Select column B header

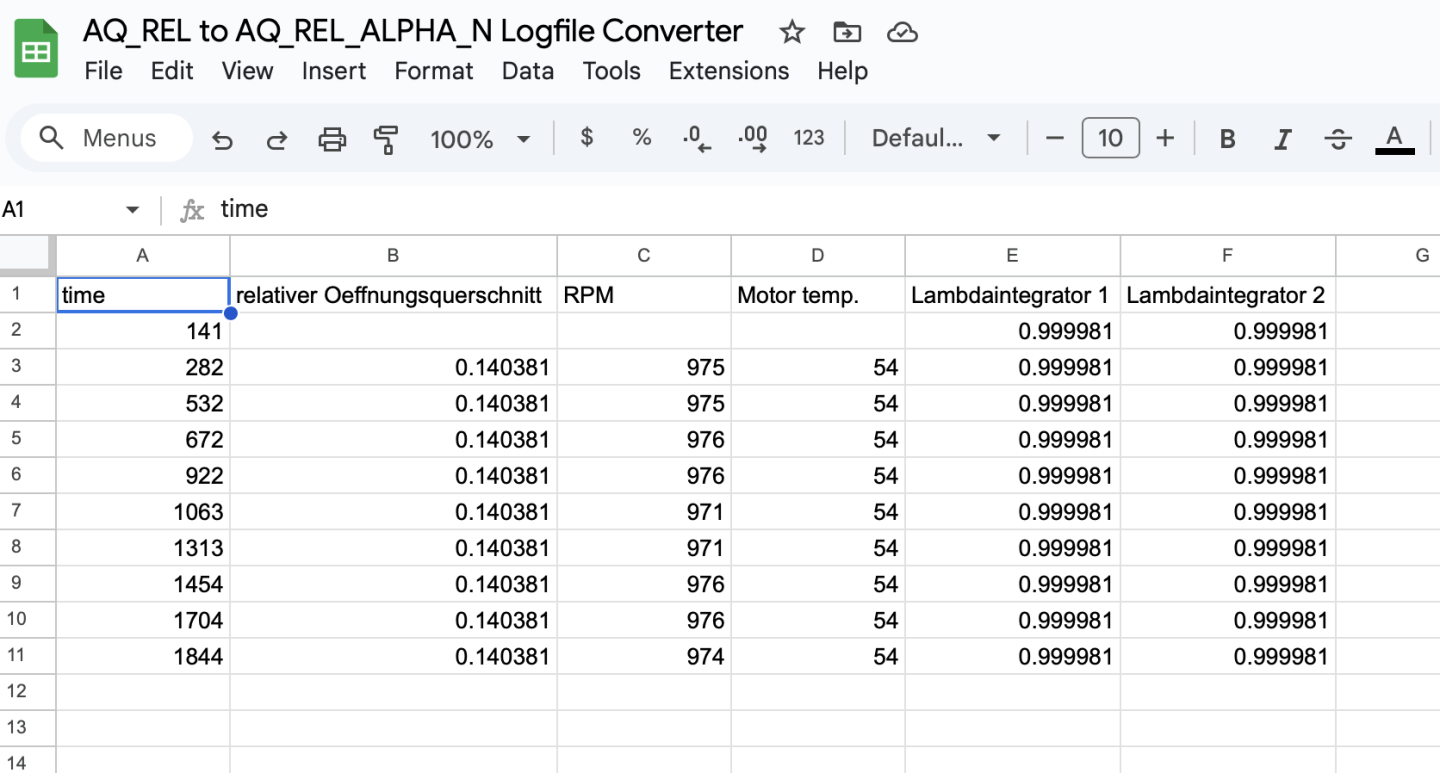(x=393, y=256)
